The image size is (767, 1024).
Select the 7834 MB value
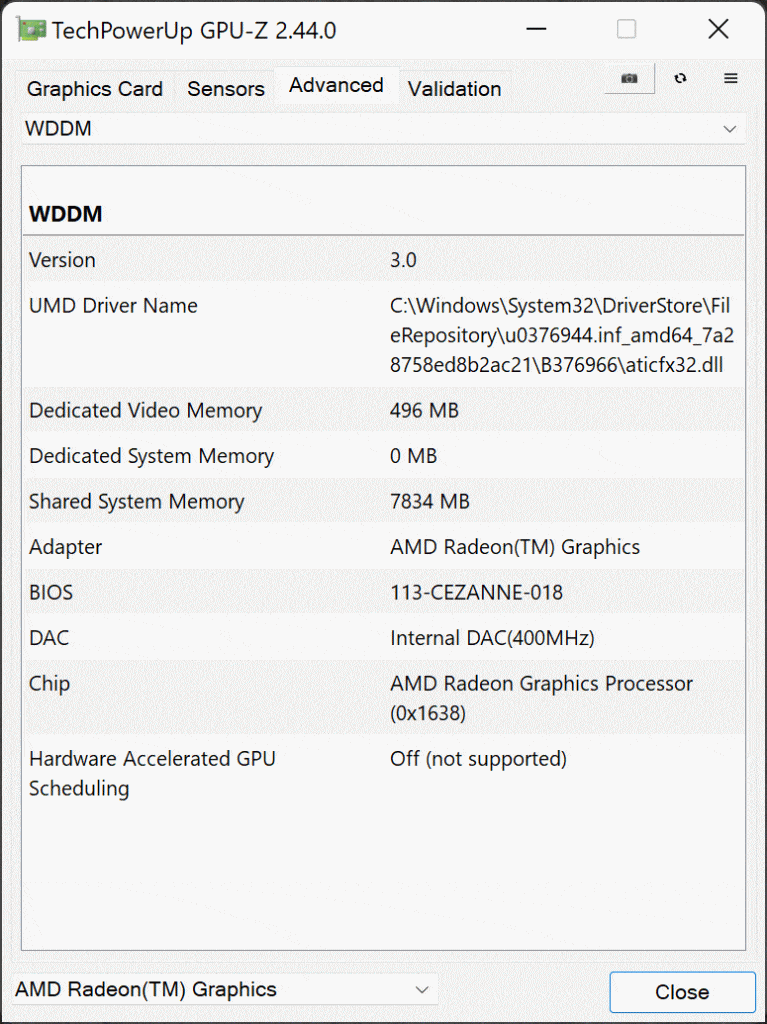click(x=429, y=502)
